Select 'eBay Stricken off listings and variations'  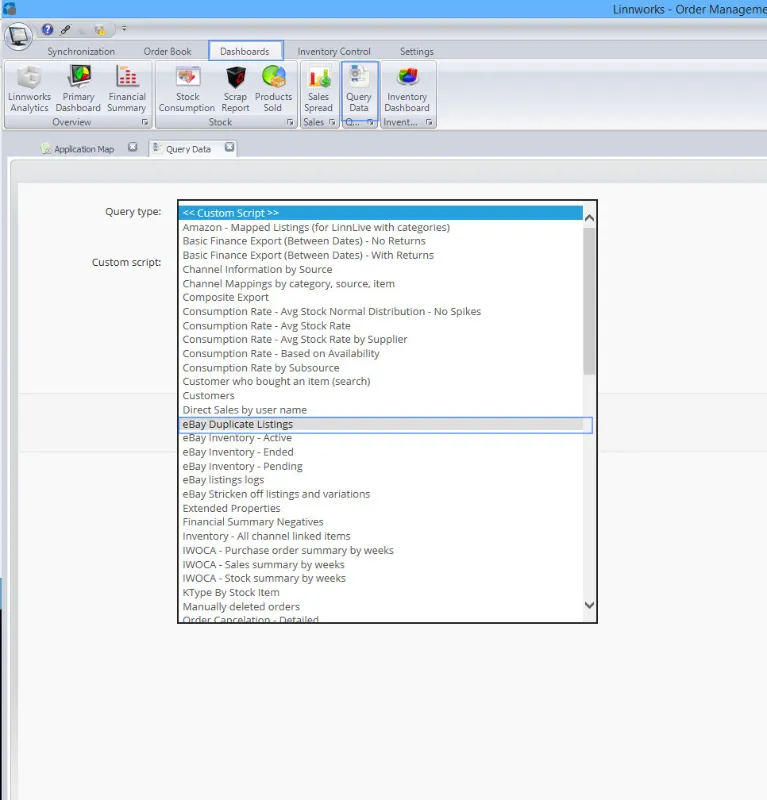(381, 494)
